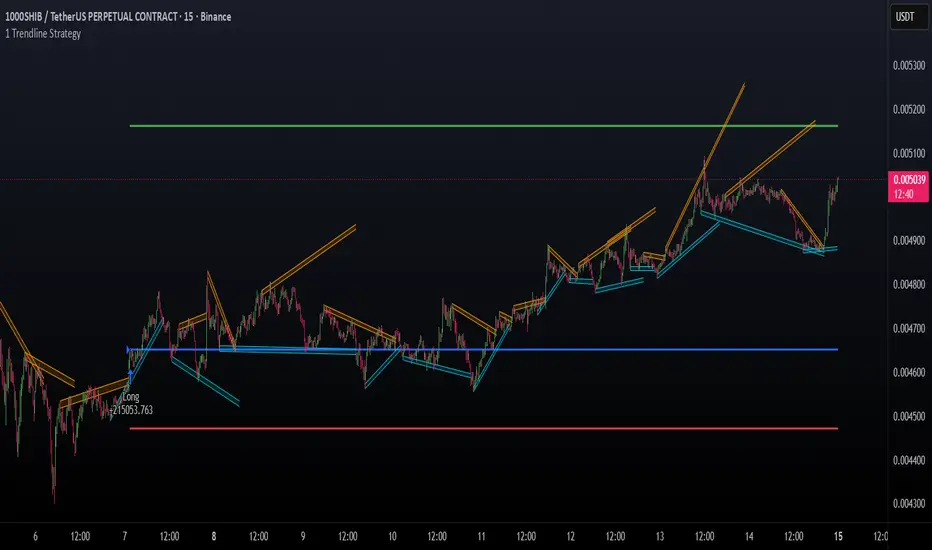Click date label 14 on time axis
The height and width of the screenshot is (550, 932).
[749, 537]
